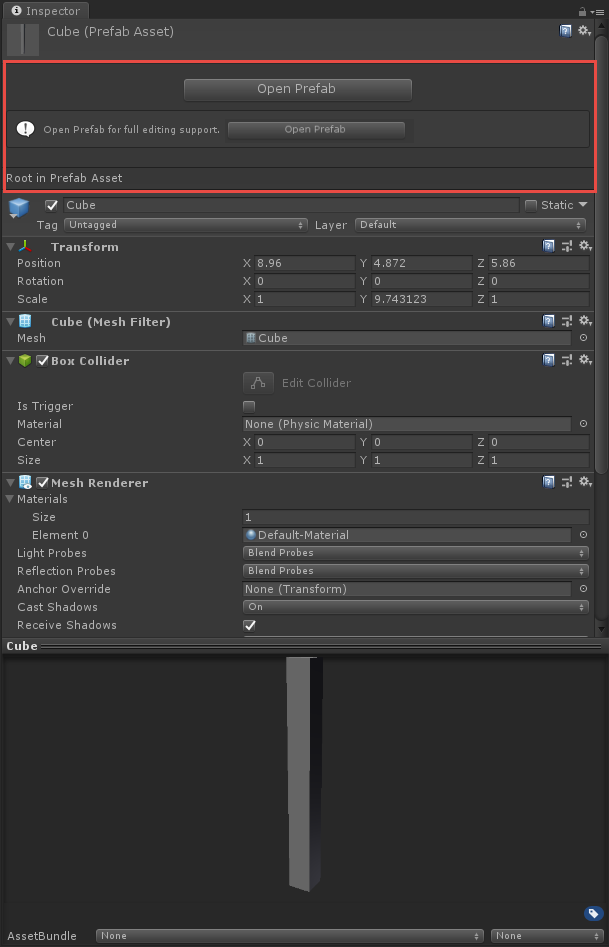Collapse the Transform component foldout
The image size is (609, 947).
tap(10, 246)
